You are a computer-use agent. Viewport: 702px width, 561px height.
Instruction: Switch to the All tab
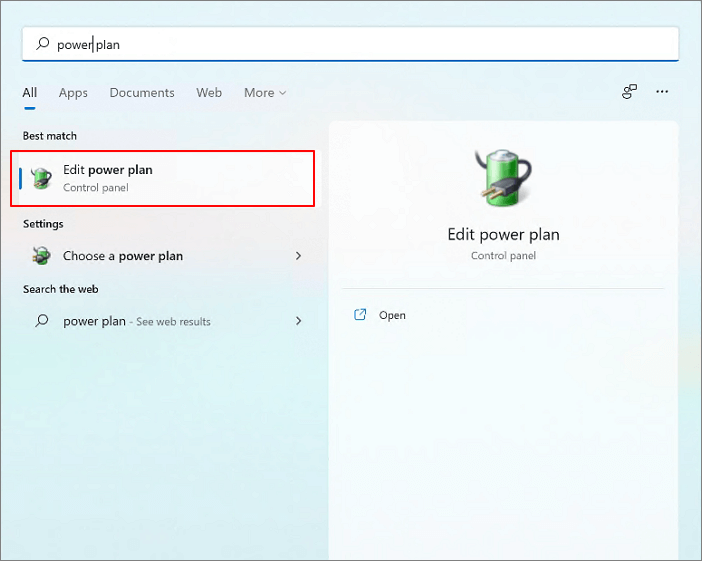pyautogui.click(x=30, y=93)
